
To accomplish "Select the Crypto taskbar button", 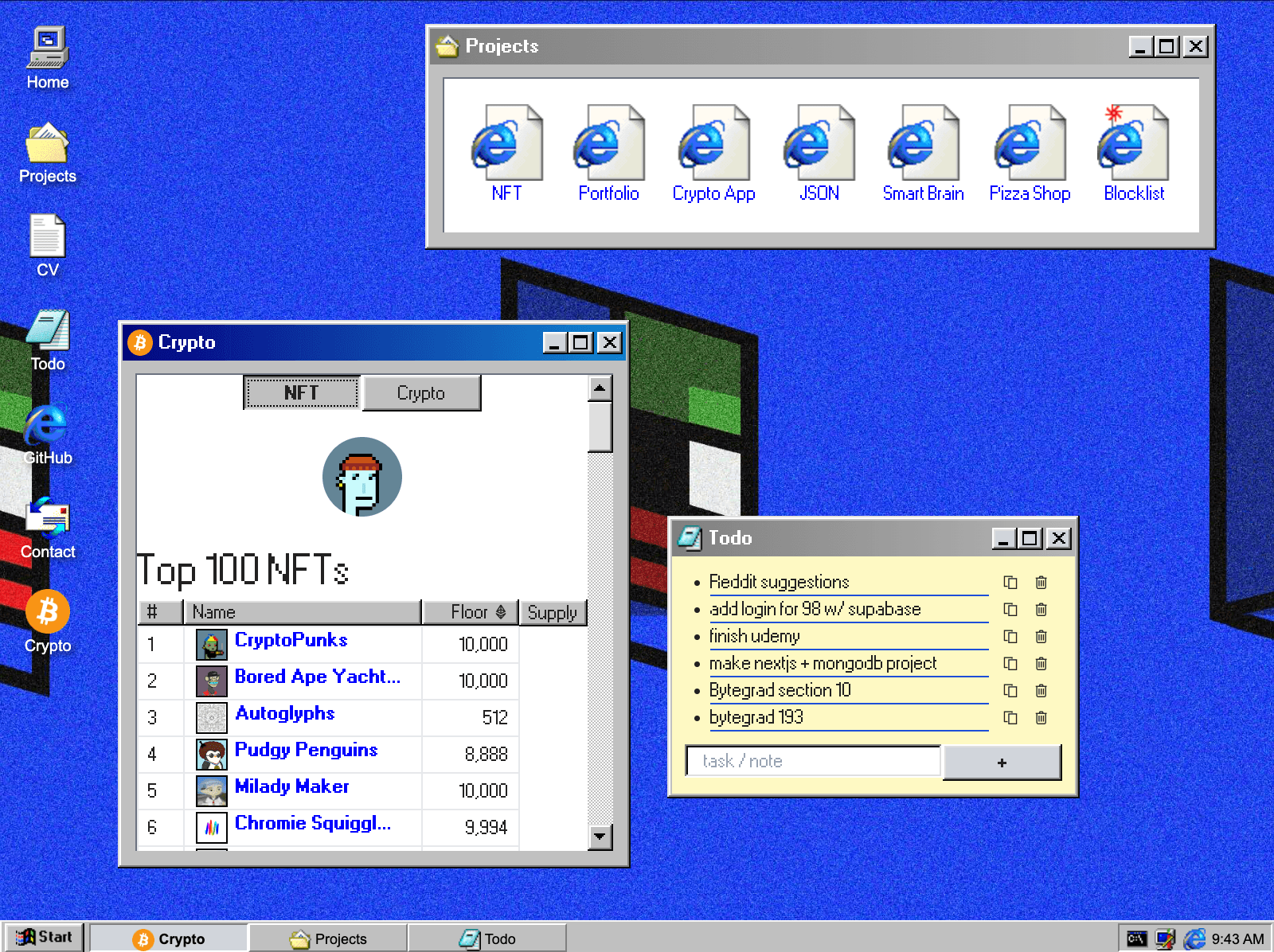I will [x=169, y=938].
